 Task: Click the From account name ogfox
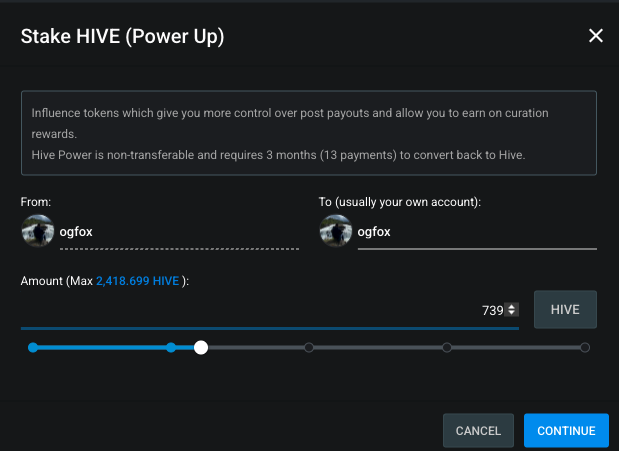coord(76,232)
